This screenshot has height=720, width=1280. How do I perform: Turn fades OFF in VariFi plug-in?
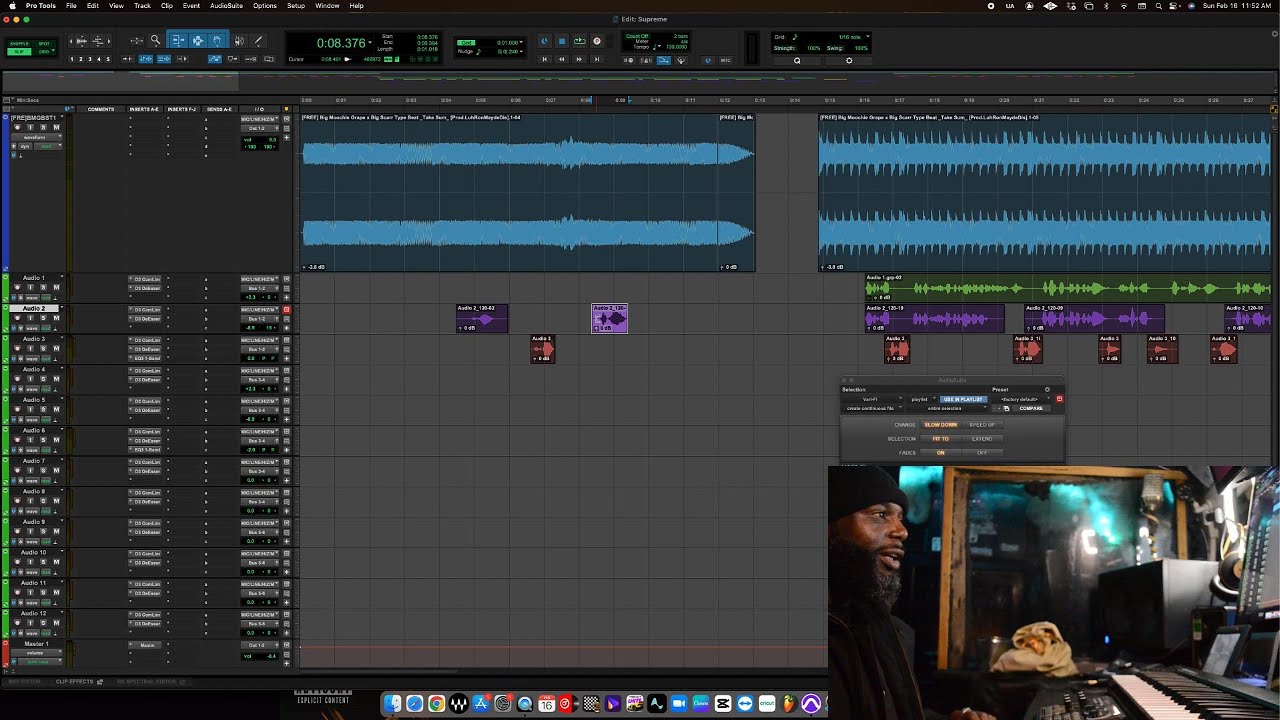[x=982, y=453]
